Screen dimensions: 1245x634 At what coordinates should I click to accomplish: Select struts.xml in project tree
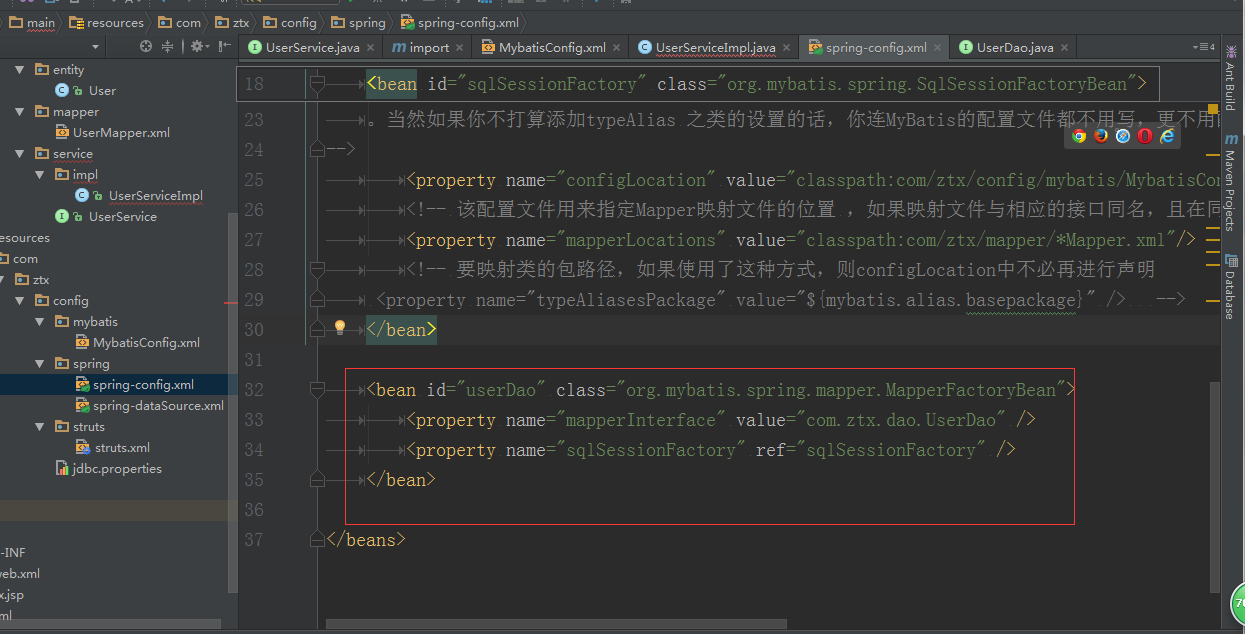[x=122, y=448]
